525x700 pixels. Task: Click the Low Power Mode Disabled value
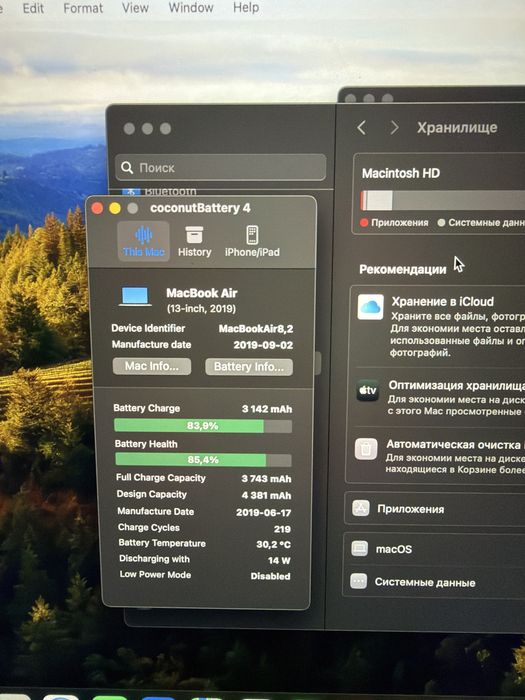(x=270, y=576)
